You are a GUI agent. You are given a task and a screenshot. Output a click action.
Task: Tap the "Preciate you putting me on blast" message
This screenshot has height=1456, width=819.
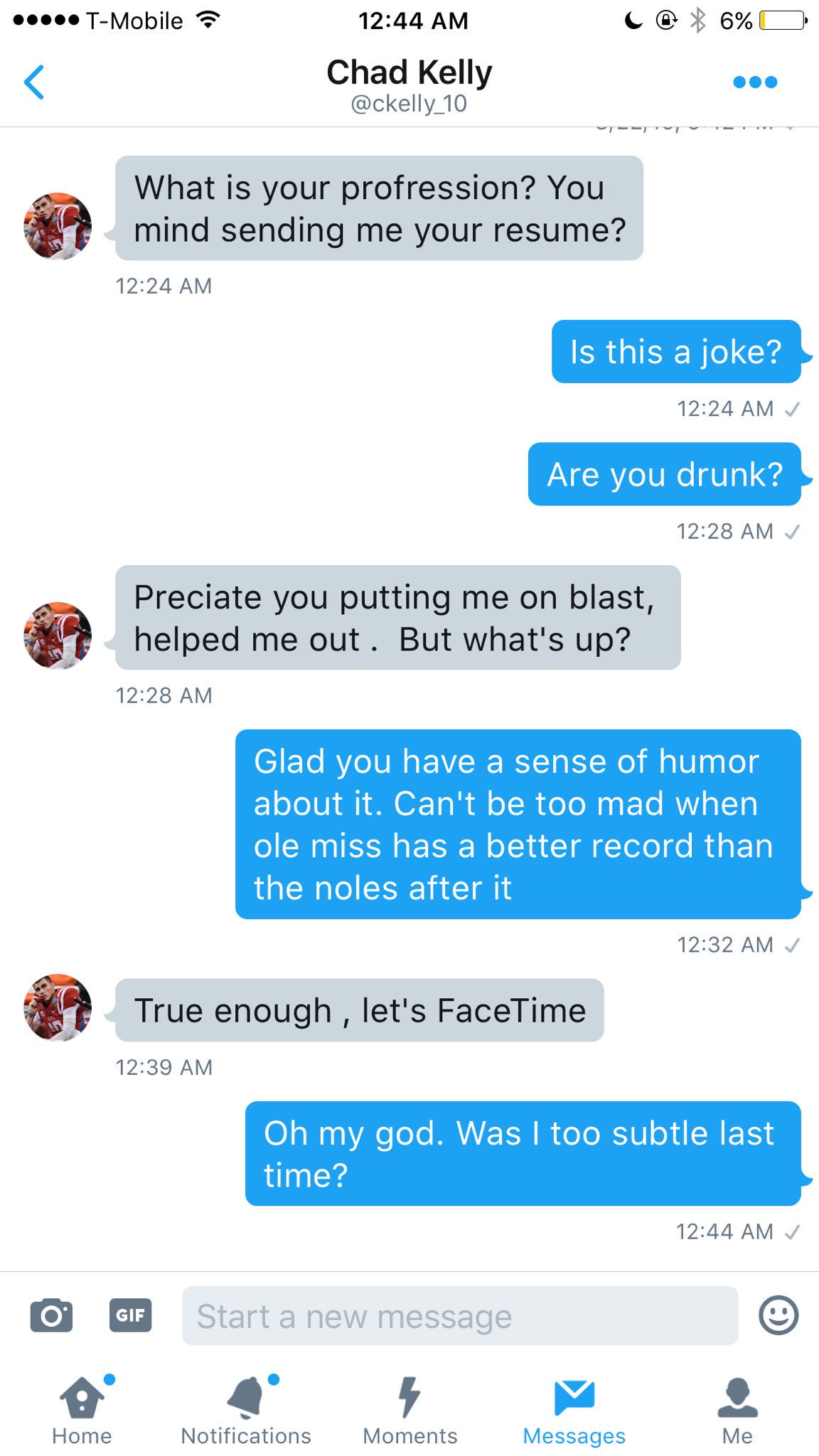[x=397, y=618]
